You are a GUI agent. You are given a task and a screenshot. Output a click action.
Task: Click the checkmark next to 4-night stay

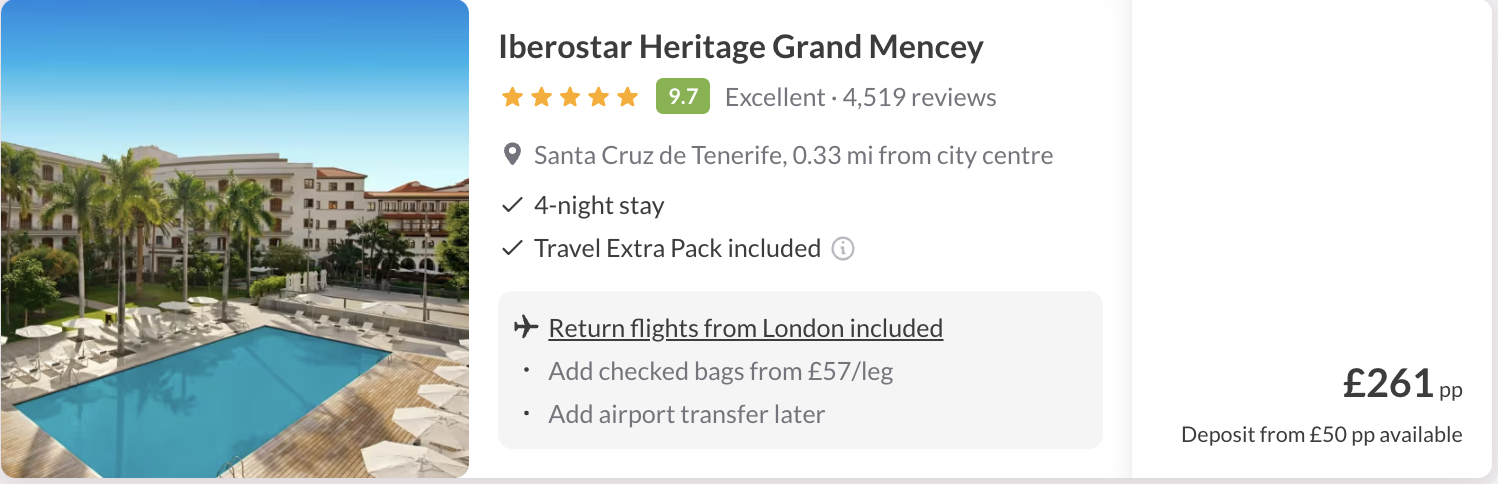click(512, 206)
